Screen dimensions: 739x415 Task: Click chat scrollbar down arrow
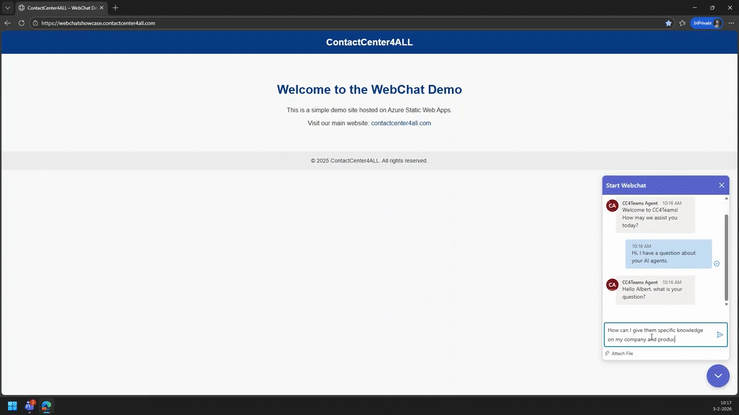[x=726, y=304]
